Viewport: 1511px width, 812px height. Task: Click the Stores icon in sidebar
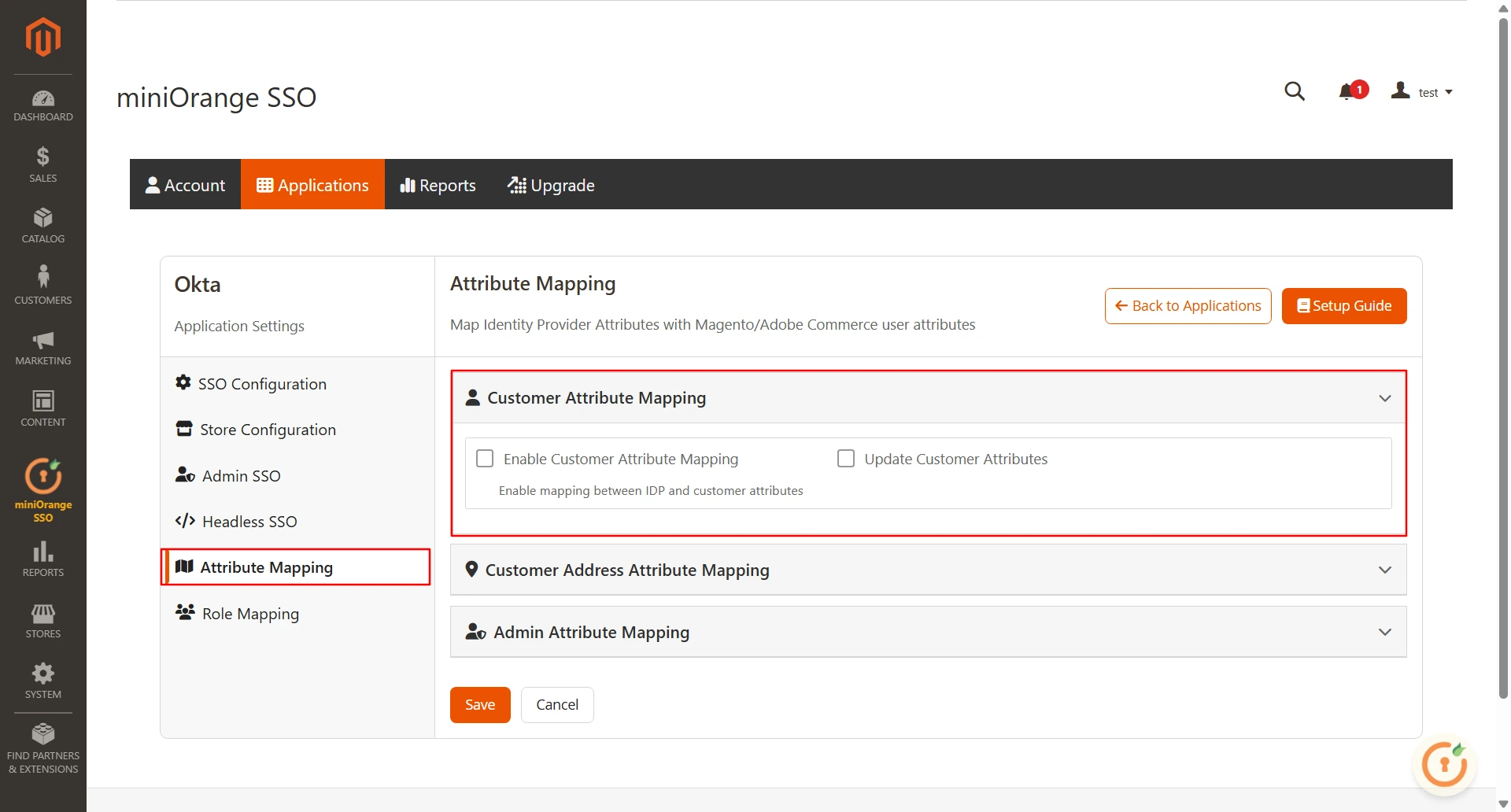pyautogui.click(x=42, y=619)
